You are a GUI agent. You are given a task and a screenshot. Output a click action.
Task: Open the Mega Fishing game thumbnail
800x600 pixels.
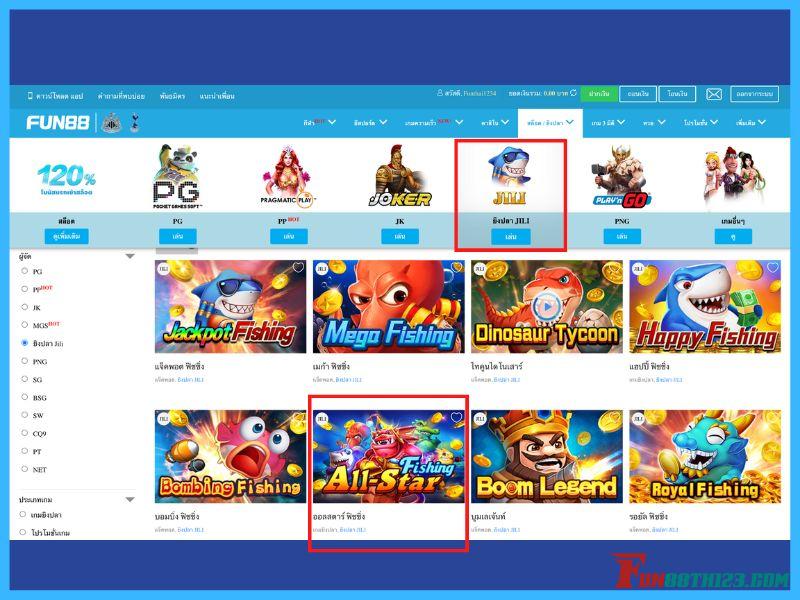389,307
